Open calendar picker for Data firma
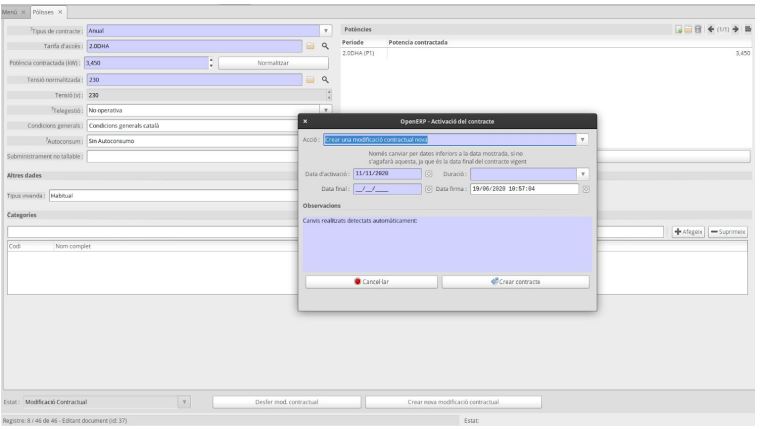Screen dimensions: 760x429 (x=586, y=189)
